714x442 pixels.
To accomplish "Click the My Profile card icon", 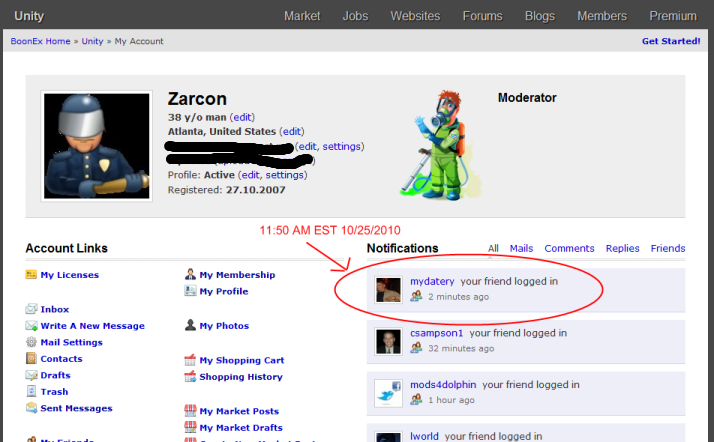I will tap(190, 291).
